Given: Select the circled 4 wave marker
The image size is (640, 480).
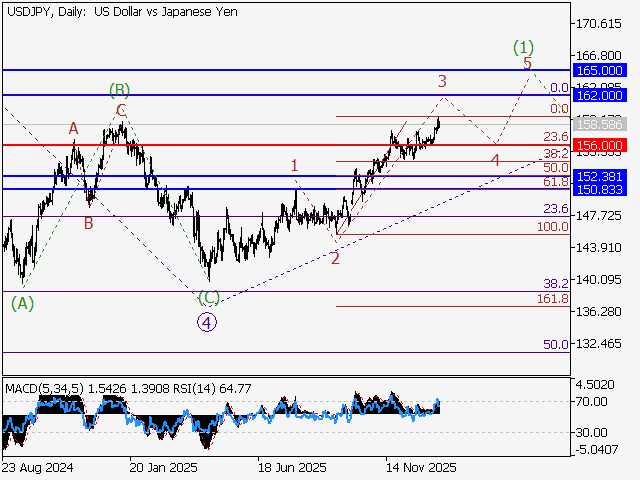Looking at the screenshot, I should [x=206, y=322].
